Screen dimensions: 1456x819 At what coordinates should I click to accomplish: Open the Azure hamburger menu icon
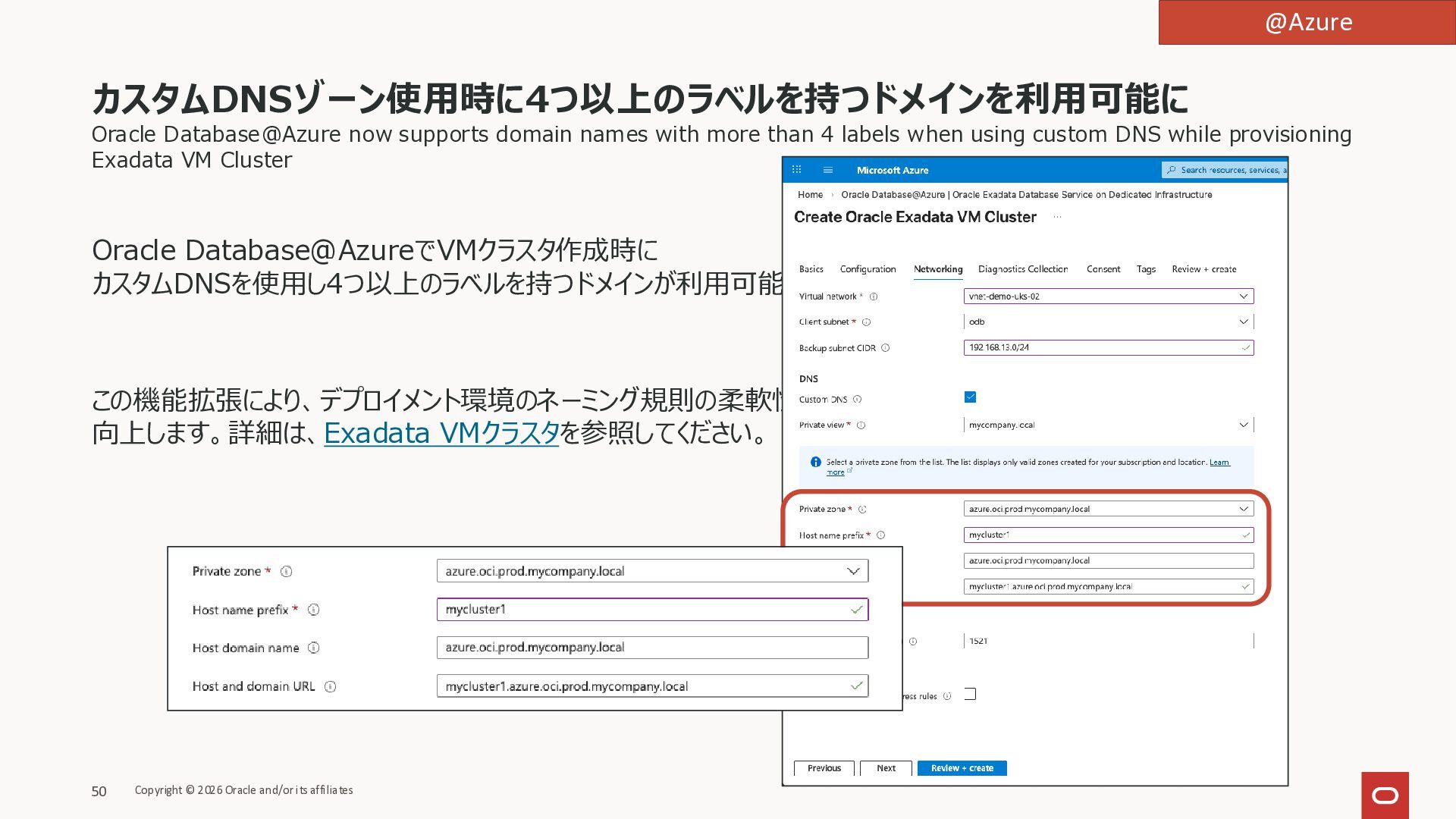coord(828,170)
